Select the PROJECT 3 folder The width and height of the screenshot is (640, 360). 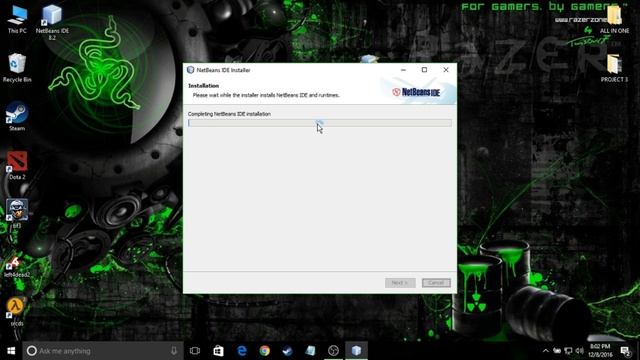pyautogui.click(x=614, y=68)
